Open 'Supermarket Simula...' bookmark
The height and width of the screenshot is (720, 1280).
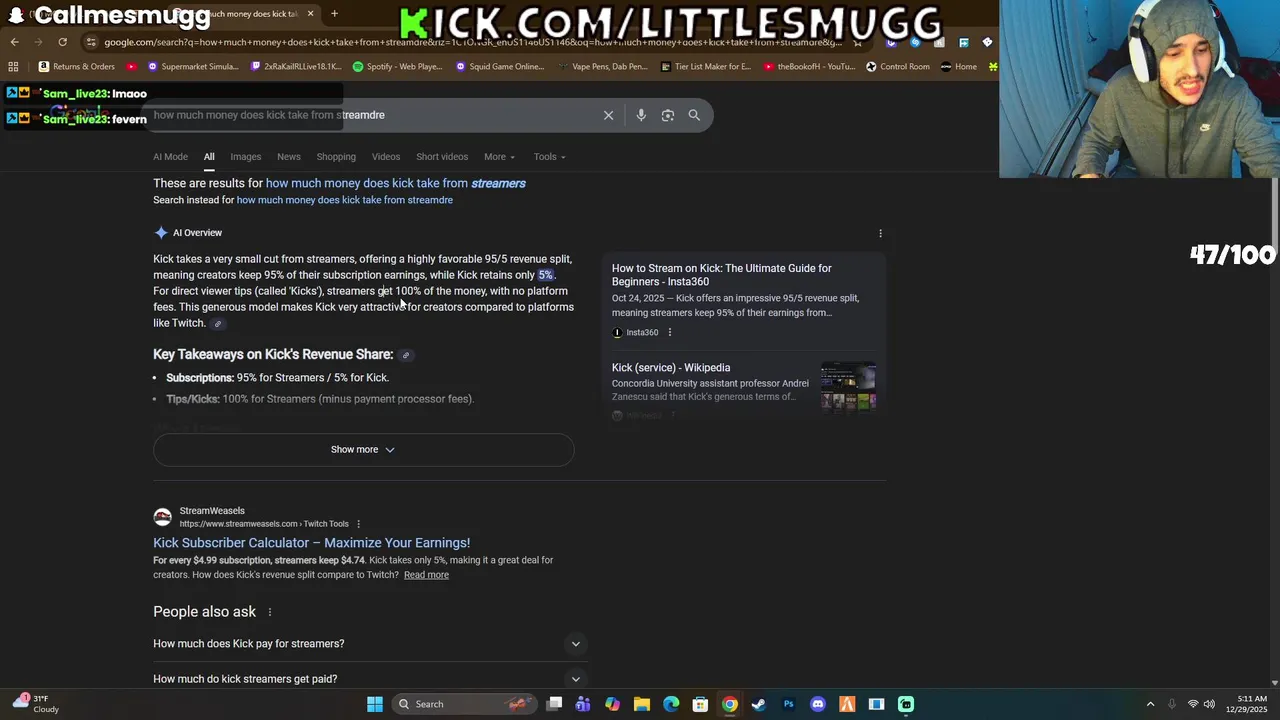coord(193,67)
